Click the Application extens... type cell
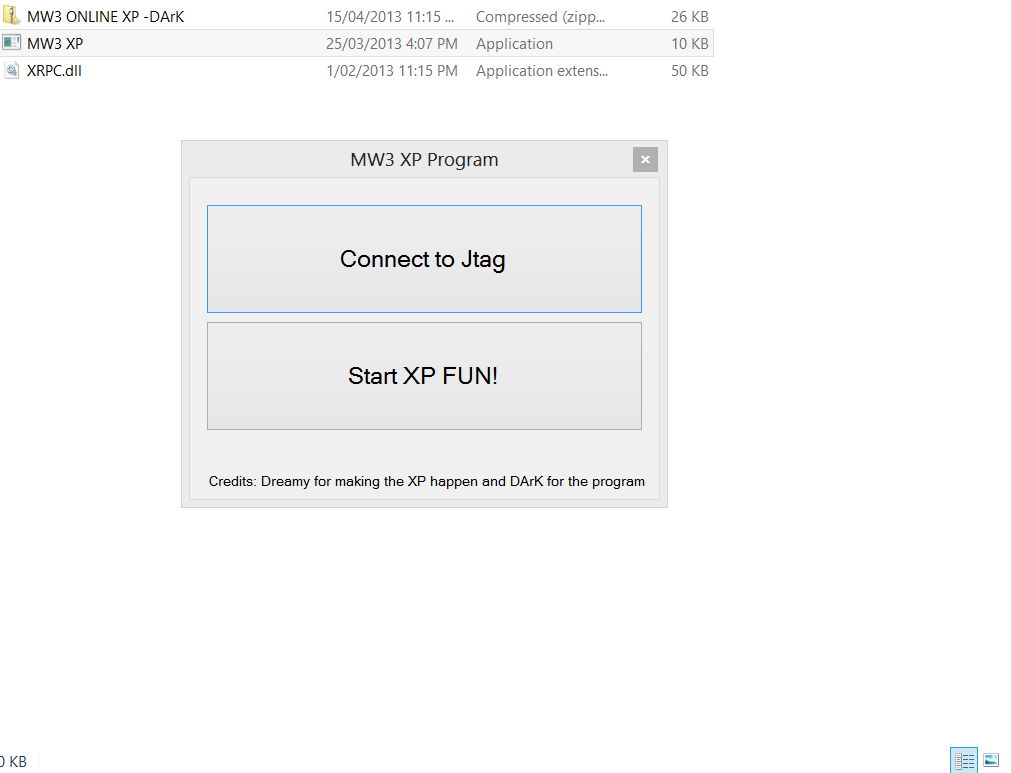1012x773 pixels. tap(542, 71)
